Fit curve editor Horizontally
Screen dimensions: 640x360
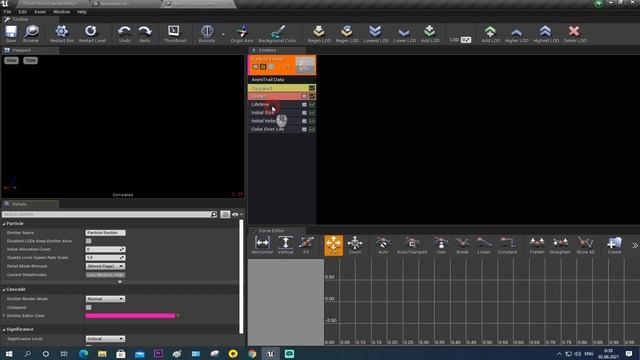click(x=262, y=245)
